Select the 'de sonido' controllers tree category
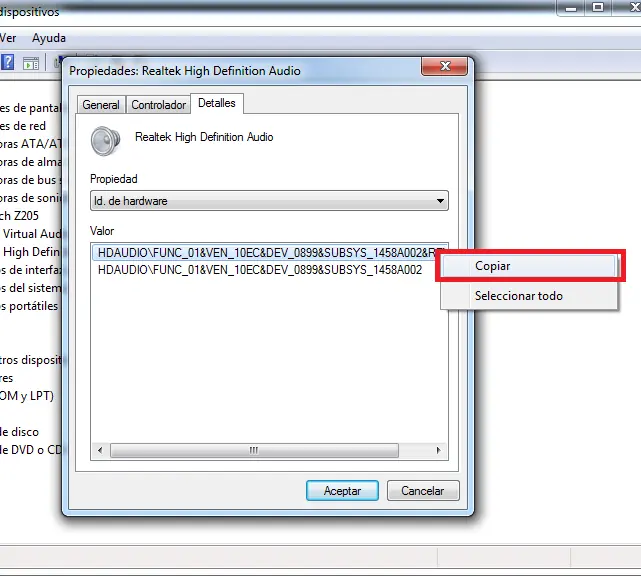The image size is (641, 576). click(31, 198)
